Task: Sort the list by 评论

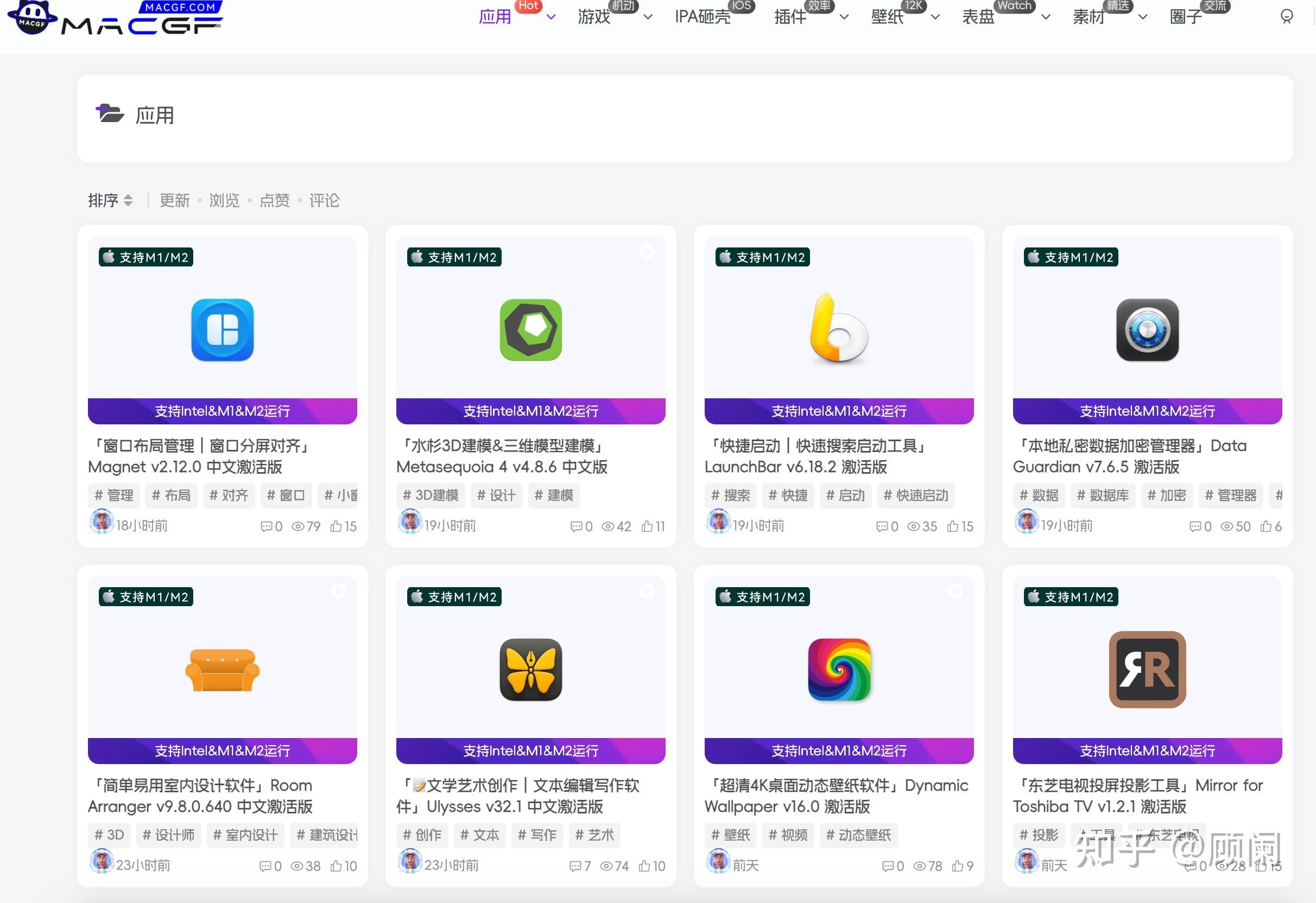Action: 325,200
